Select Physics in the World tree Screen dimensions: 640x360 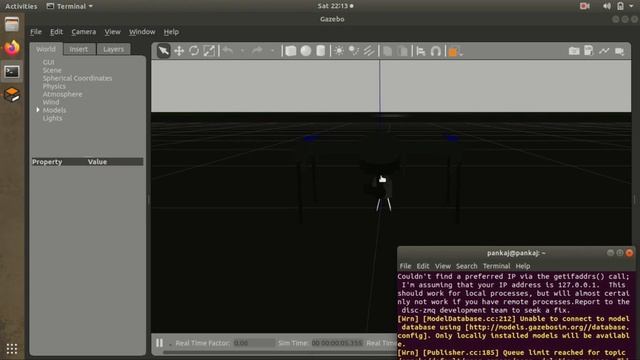coord(54,86)
